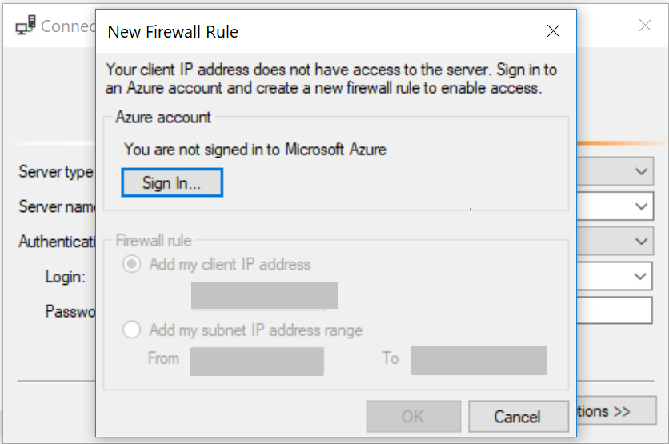Close the background Connect window
Screen dimensions: 669x444
pos(642,26)
